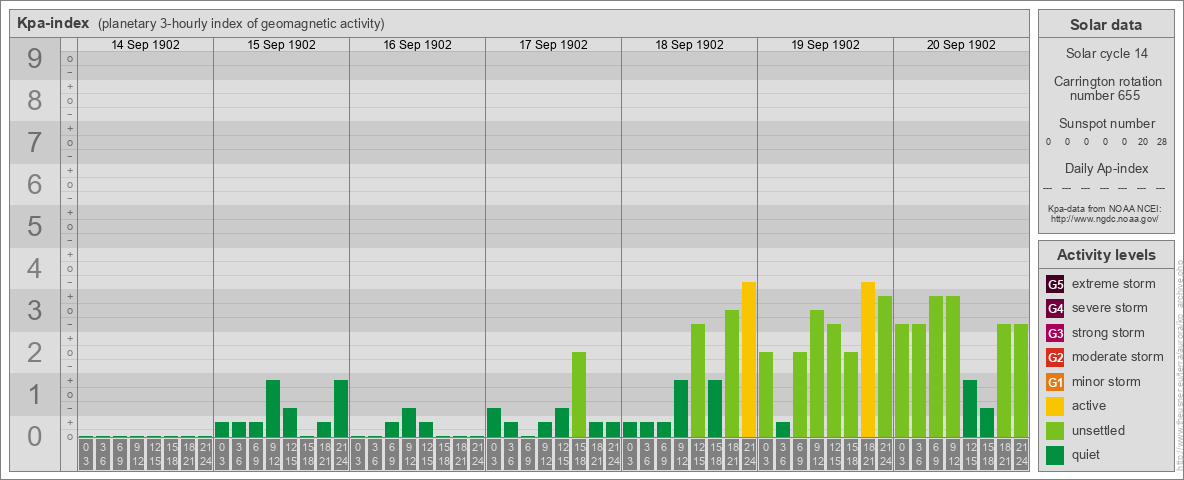Click the Kpa-index chart title
The width and height of the screenshot is (1184, 480).
pos(54,23)
